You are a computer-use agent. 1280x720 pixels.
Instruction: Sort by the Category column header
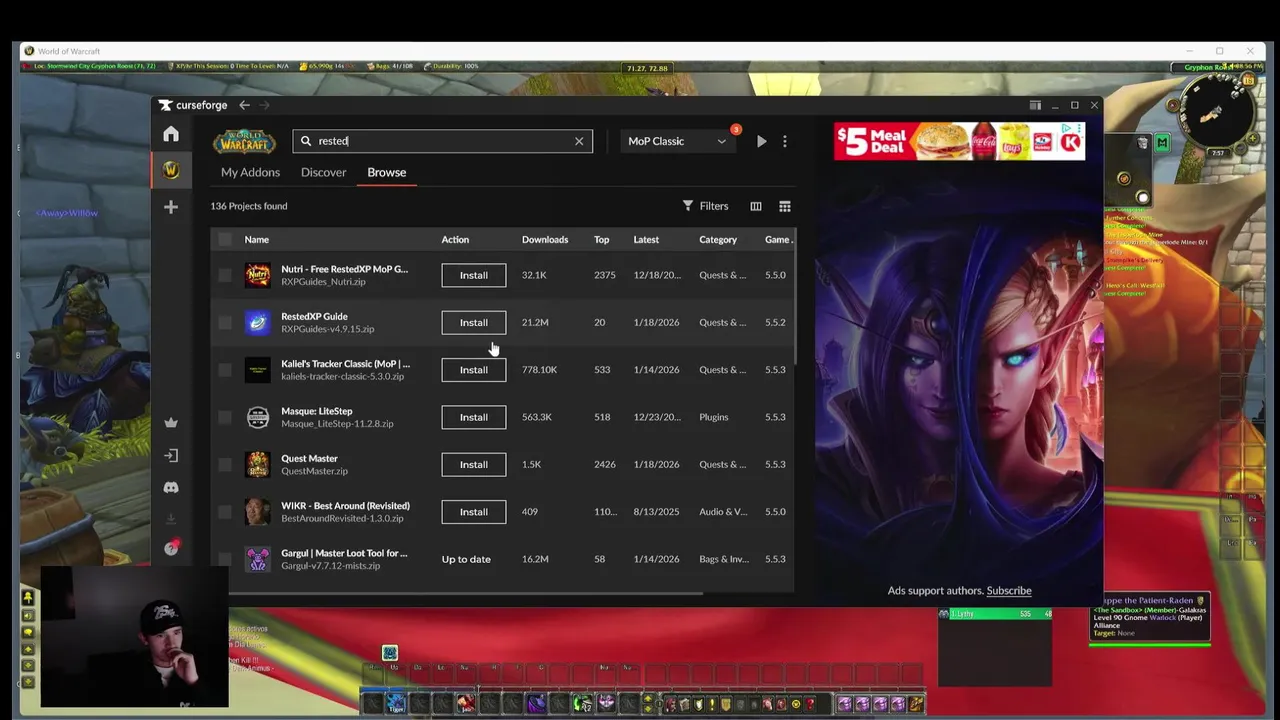tap(718, 239)
